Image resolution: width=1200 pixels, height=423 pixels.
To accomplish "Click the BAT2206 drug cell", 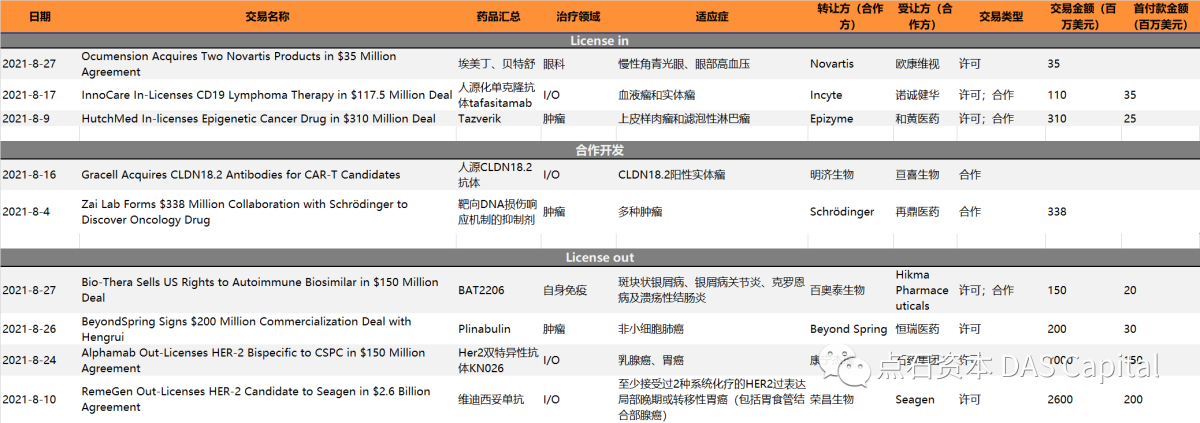I will pos(481,290).
